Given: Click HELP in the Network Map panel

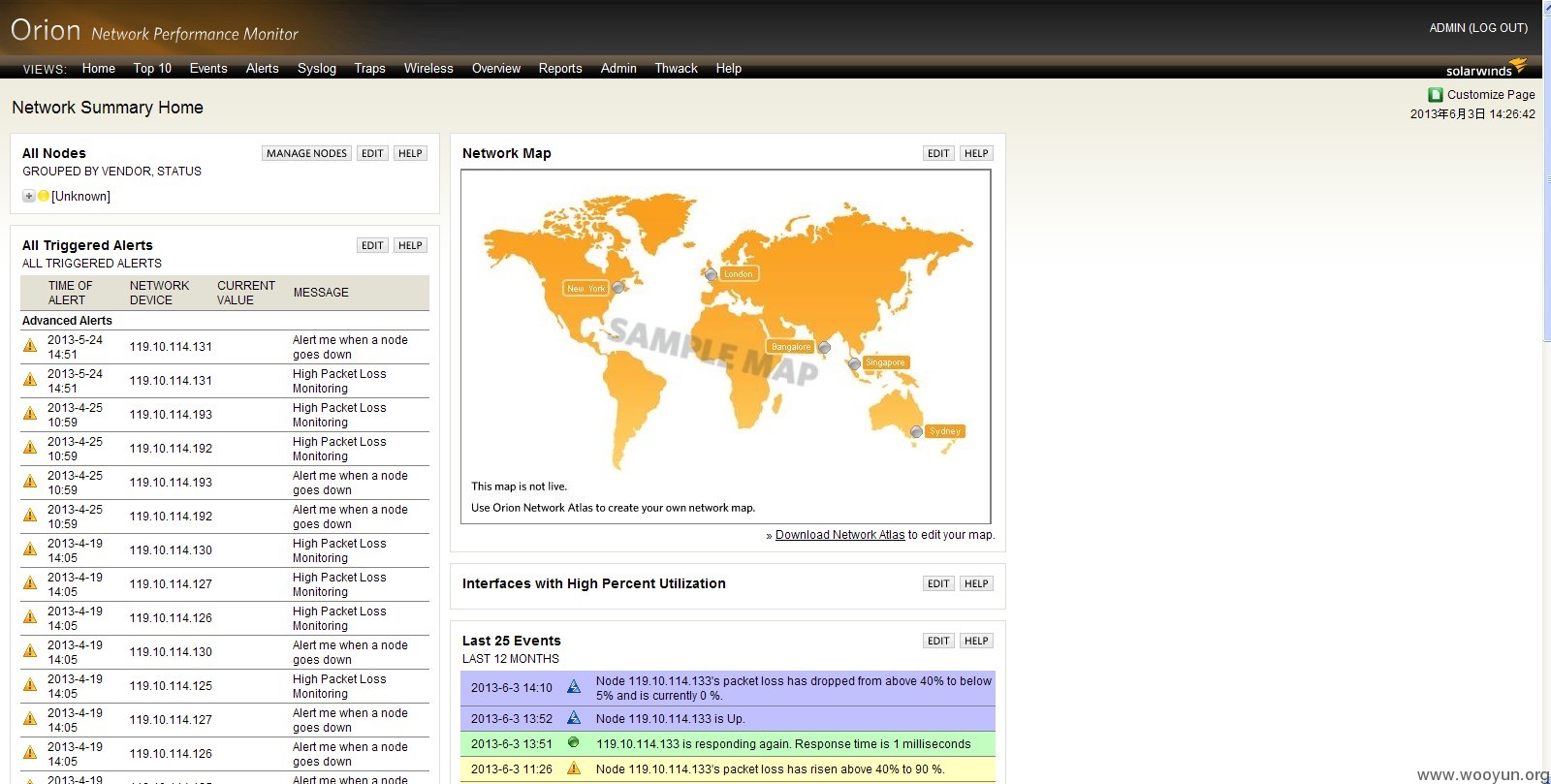Looking at the screenshot, I should [x=976, y=153].
